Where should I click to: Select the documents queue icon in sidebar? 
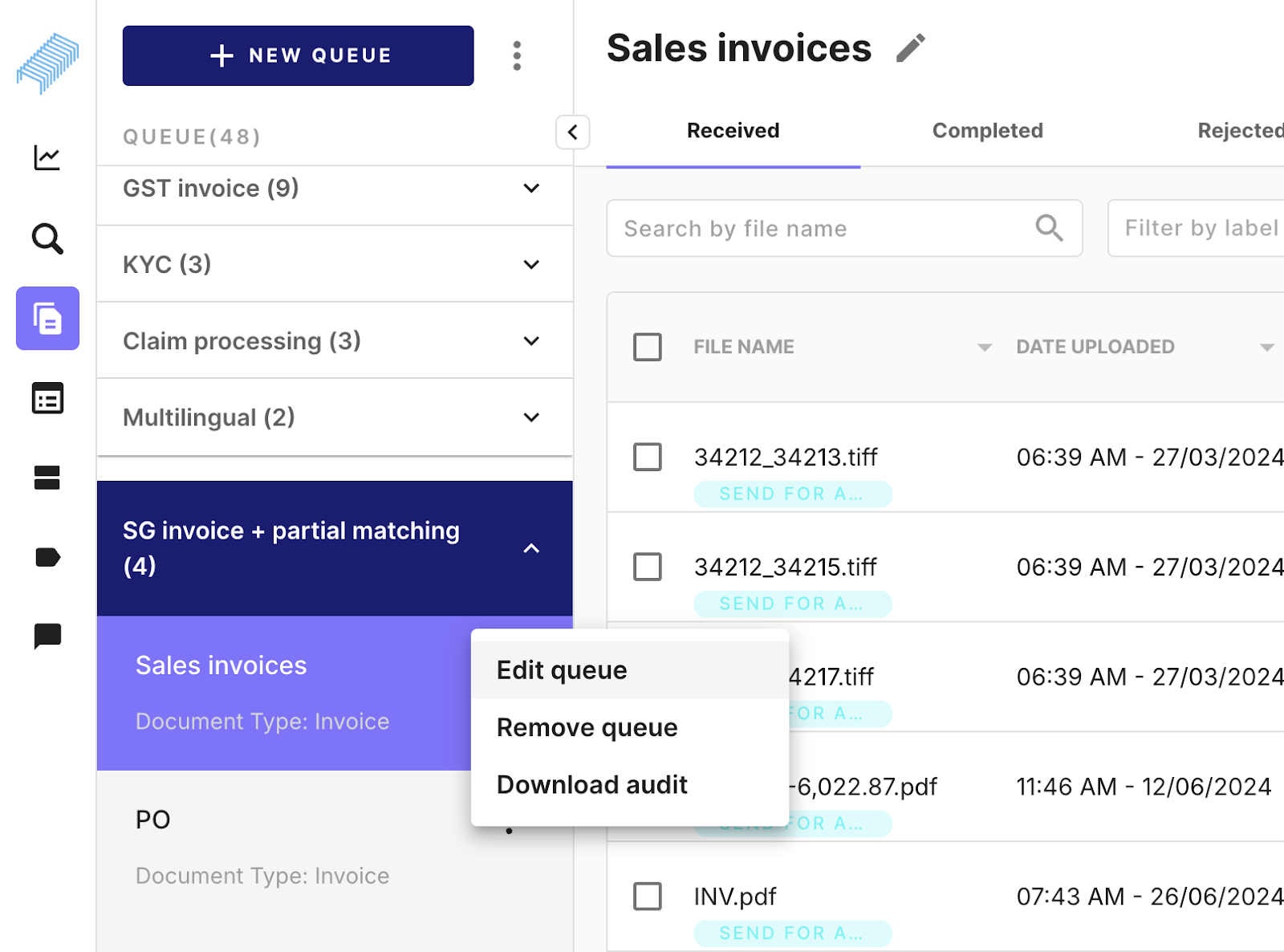47,319
